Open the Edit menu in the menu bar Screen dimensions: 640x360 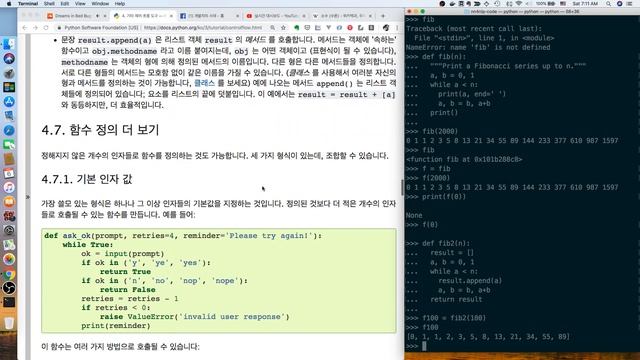pos(64,3)
